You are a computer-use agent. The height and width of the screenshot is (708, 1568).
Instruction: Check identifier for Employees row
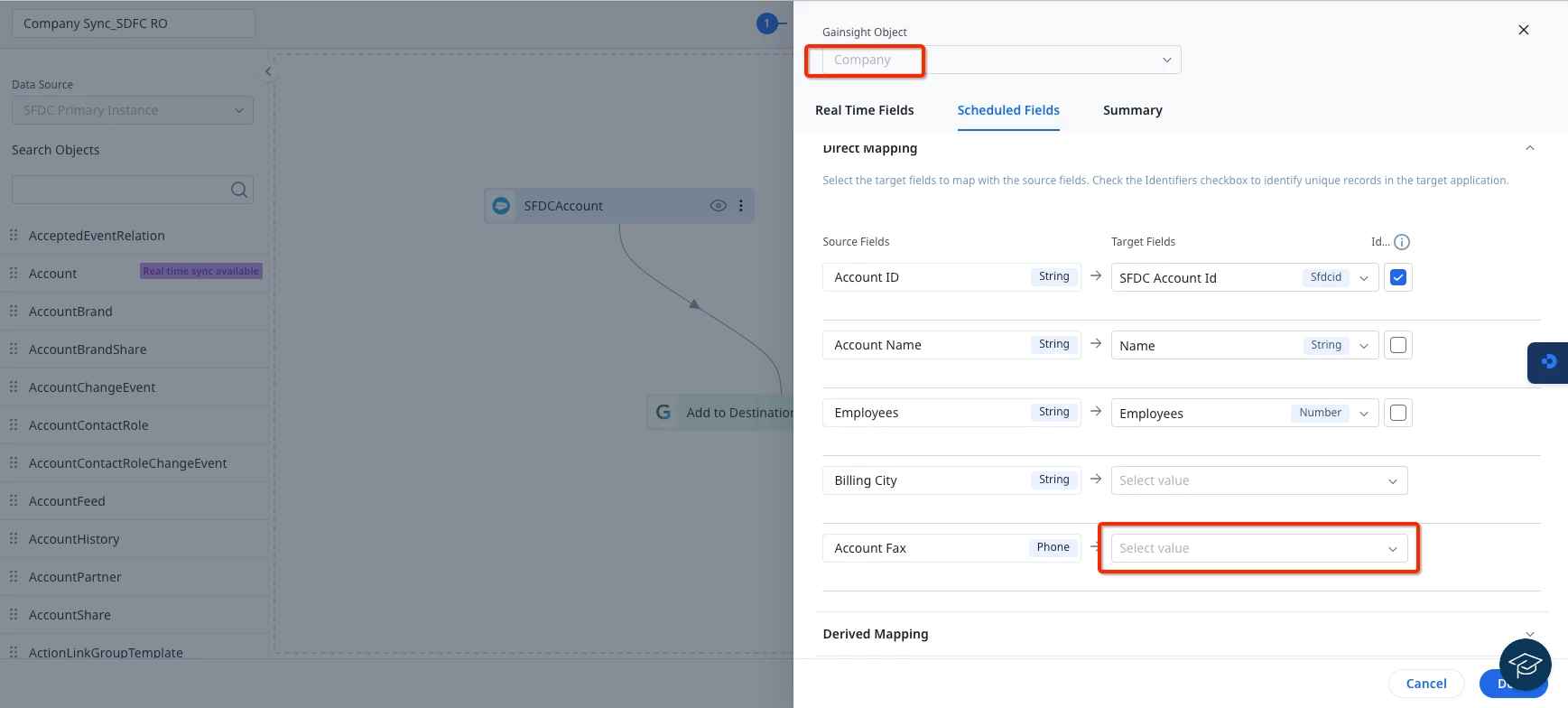pyautogui.click(x=1398, y=413)
